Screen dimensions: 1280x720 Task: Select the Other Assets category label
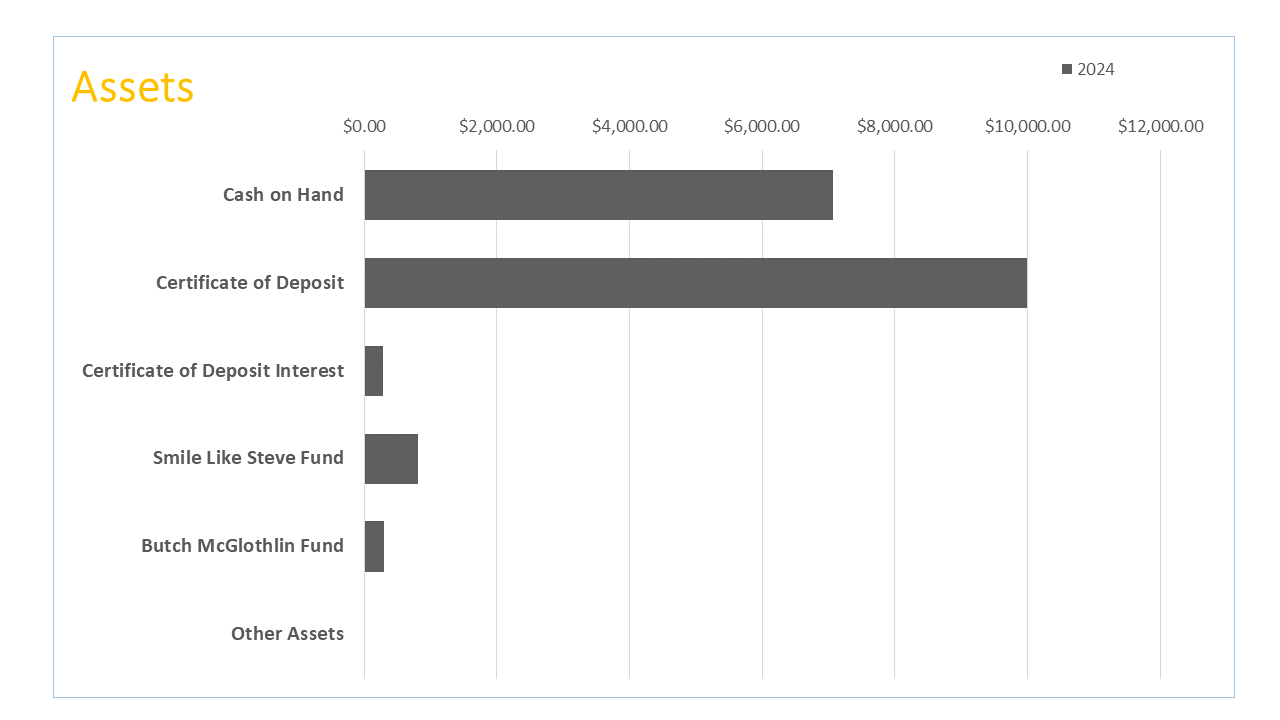click(287, 634)
